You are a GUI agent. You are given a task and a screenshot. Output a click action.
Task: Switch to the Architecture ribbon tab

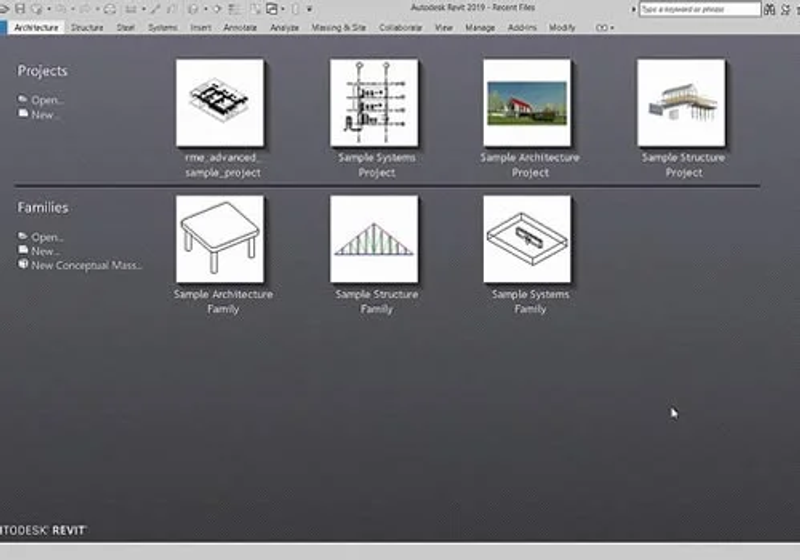tap(36, 28)
